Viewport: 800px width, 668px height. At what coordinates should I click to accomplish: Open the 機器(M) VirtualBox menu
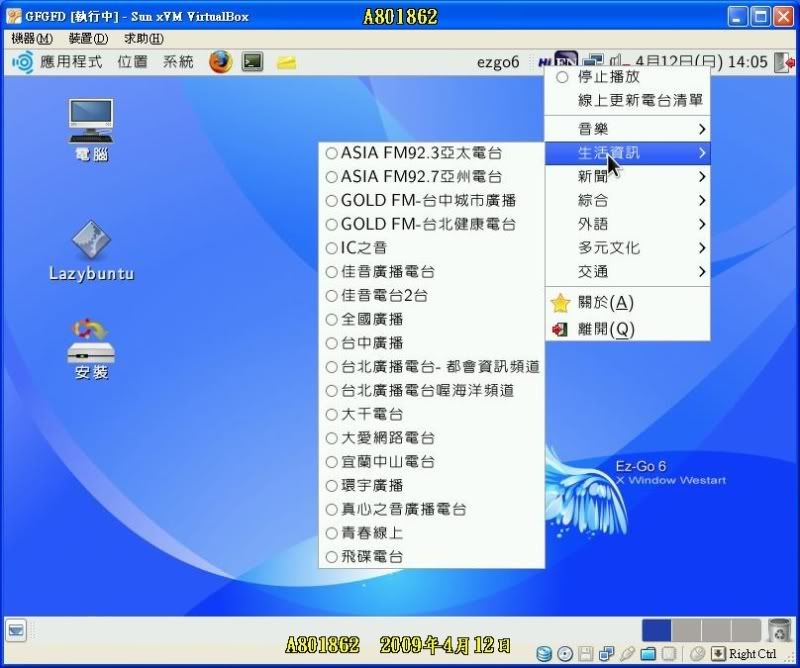point(32,39)
